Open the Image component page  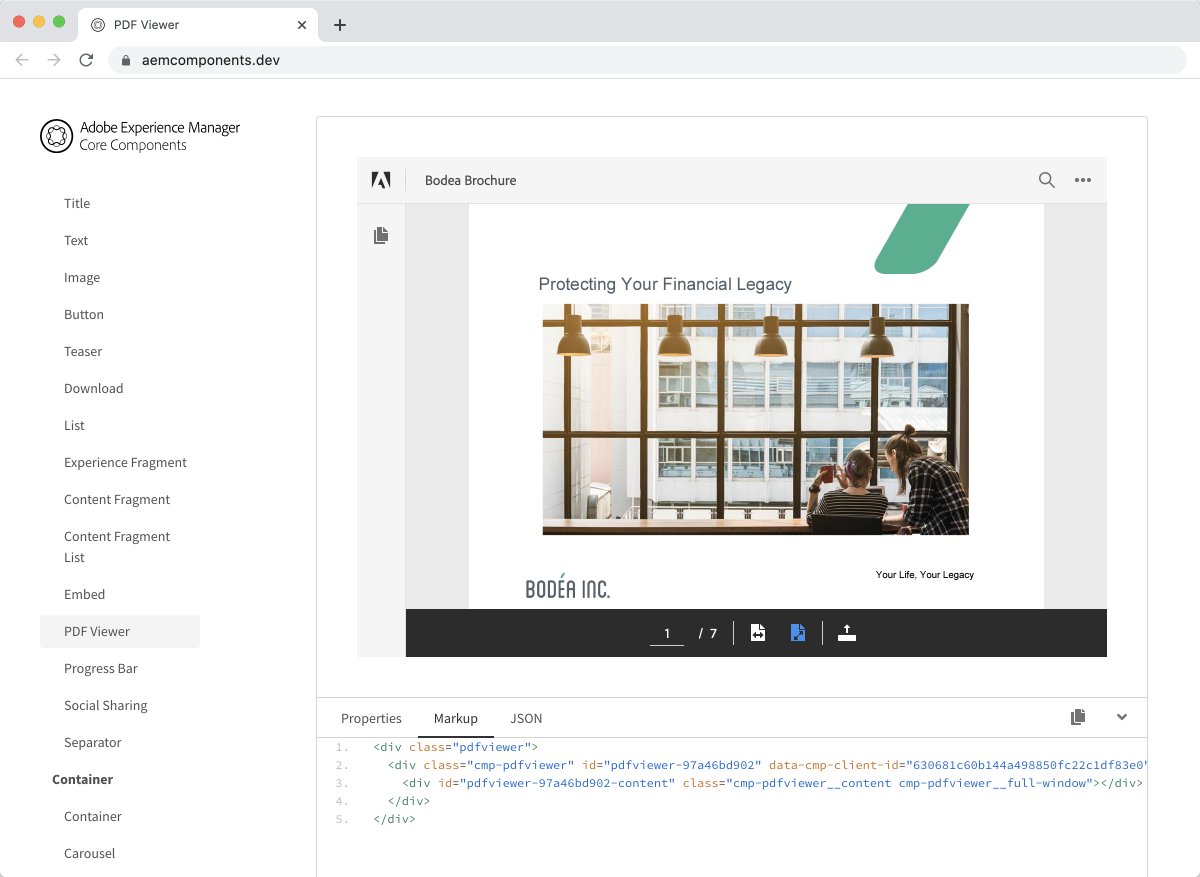tap(82, 277)
